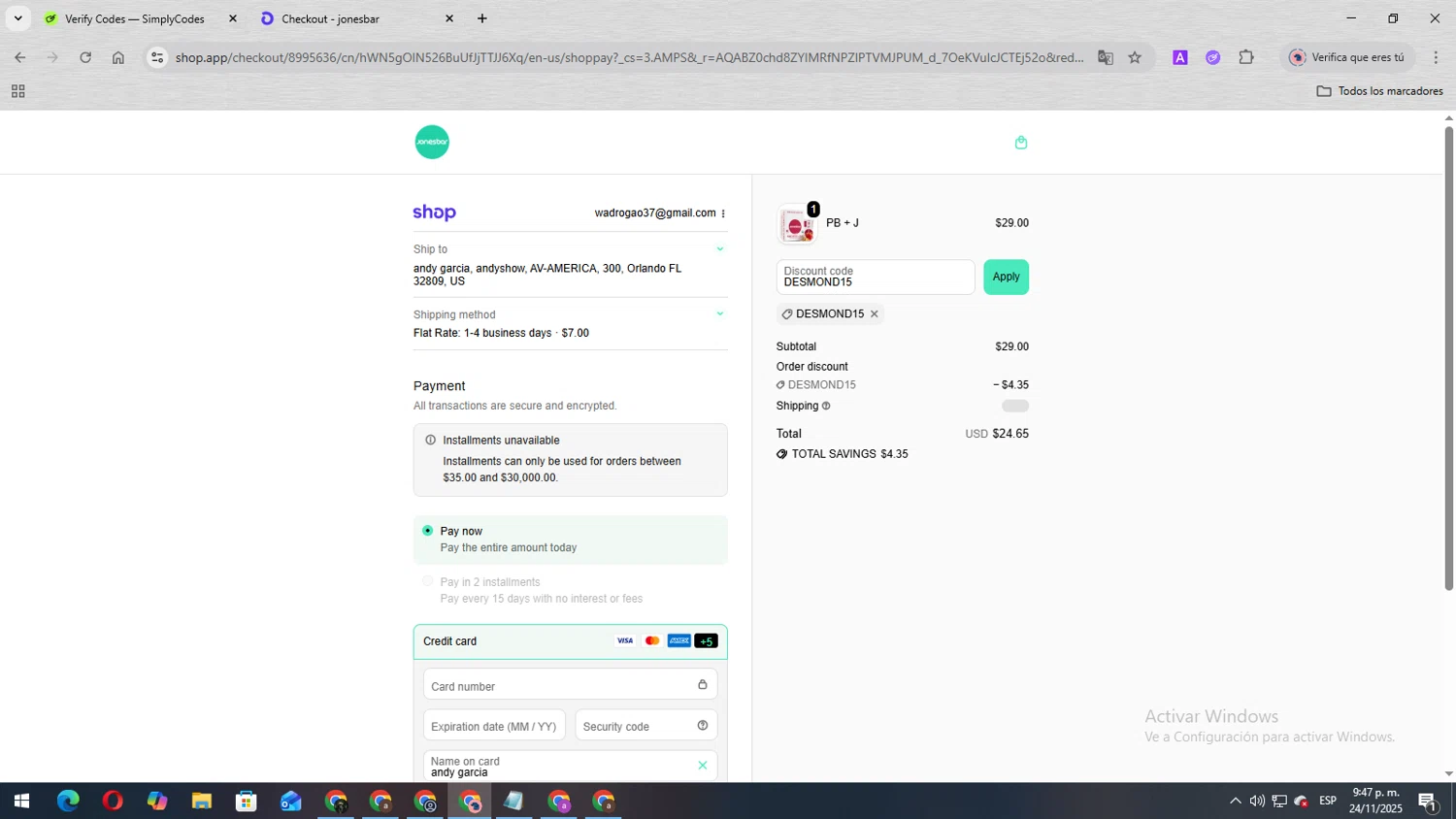Select the Pay now option
Image resolution: width=1456 pixels, height=819 pixels.
428,531
